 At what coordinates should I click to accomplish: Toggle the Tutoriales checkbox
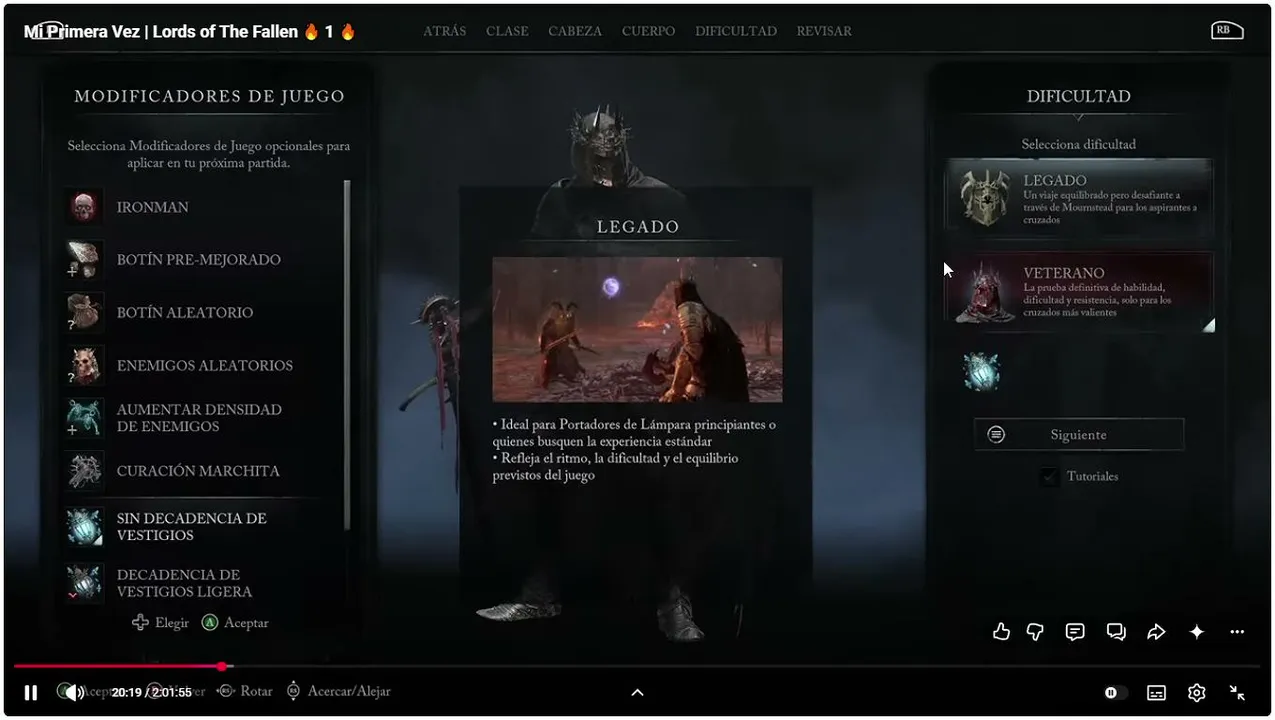[1048, 477]
